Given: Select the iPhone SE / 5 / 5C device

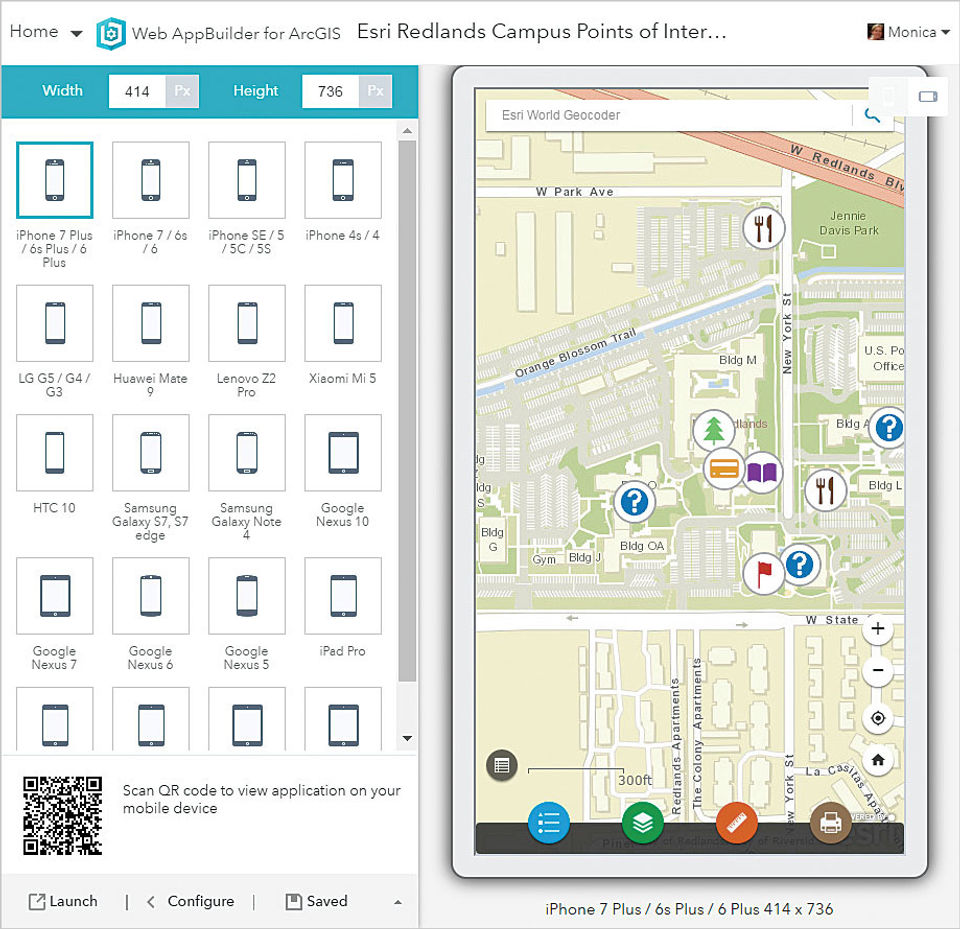Looking at the screenshot, I should click(247, 180).
